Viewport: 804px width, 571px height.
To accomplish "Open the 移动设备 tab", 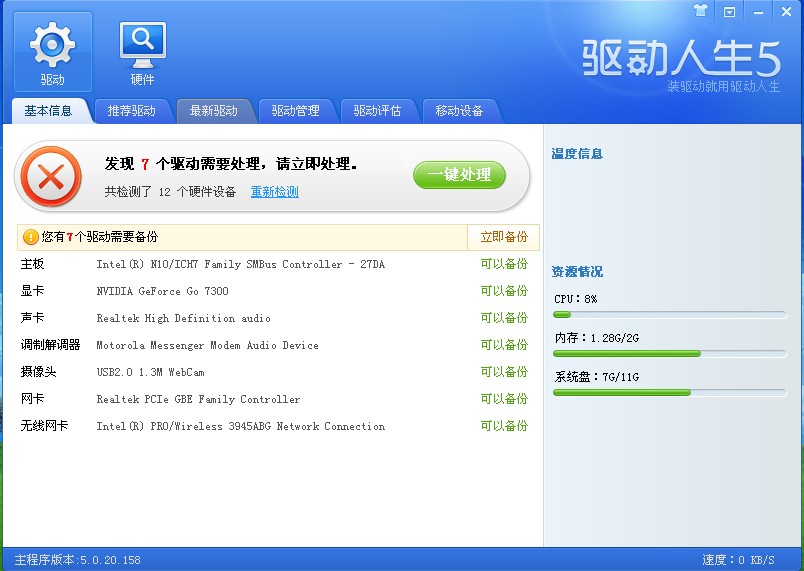I will [x=460, y=111].
